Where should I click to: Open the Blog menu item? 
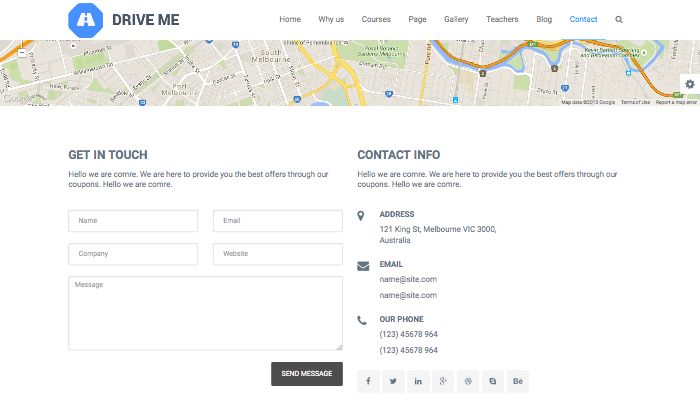(x=544, y=19)
